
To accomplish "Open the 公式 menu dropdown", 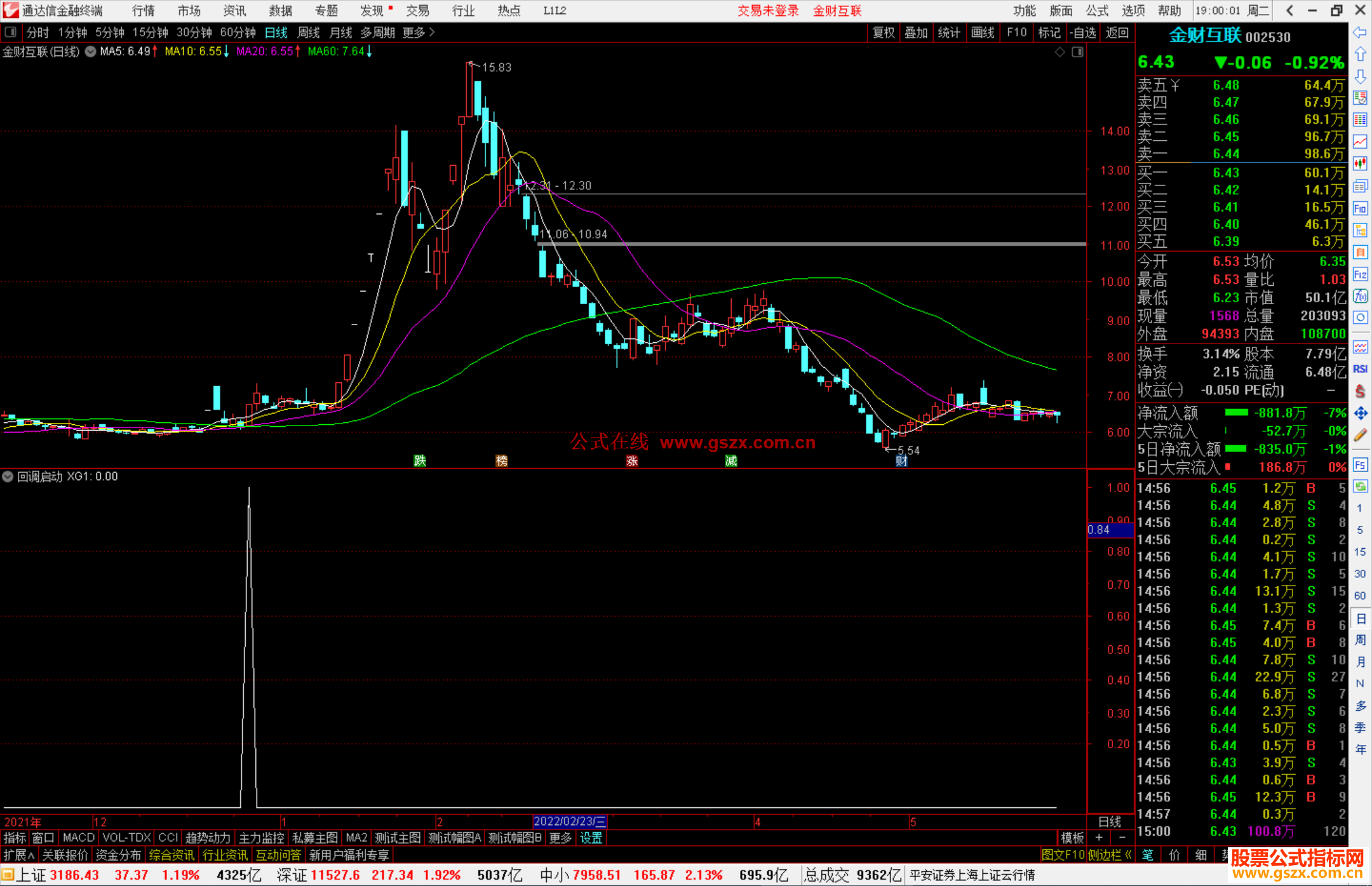I will pos(1097,11).
